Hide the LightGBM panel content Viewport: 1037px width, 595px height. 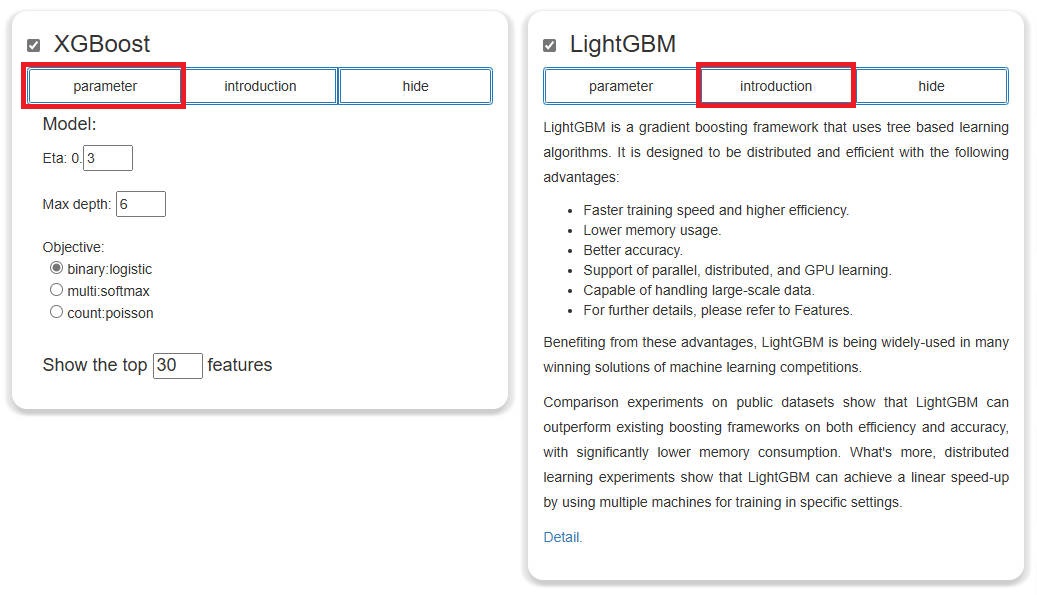(931, 86)
